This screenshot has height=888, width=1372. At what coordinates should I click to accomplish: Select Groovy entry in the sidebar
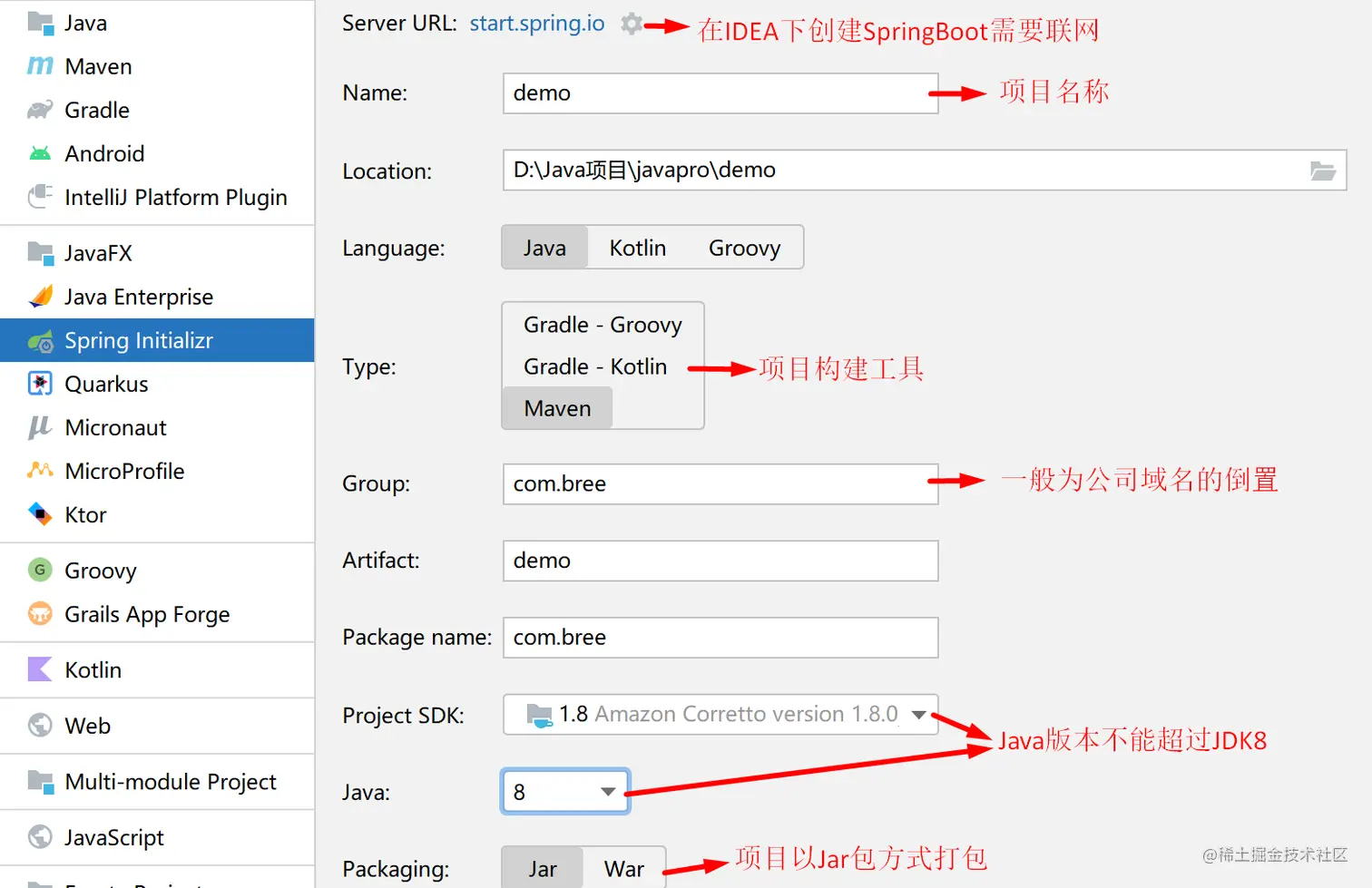(157, 571)
